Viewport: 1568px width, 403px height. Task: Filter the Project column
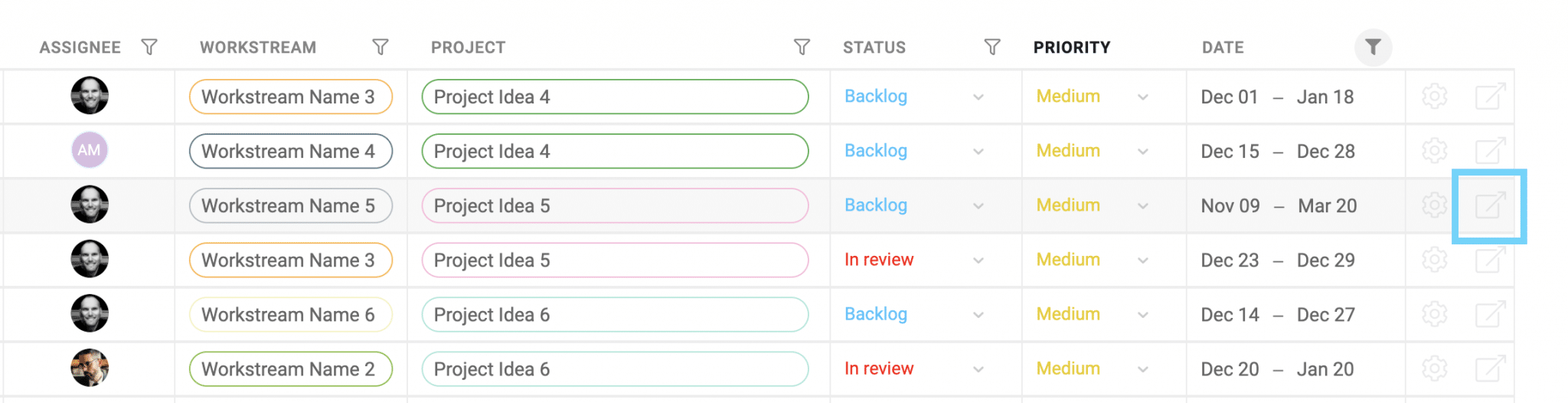(802, 48)
